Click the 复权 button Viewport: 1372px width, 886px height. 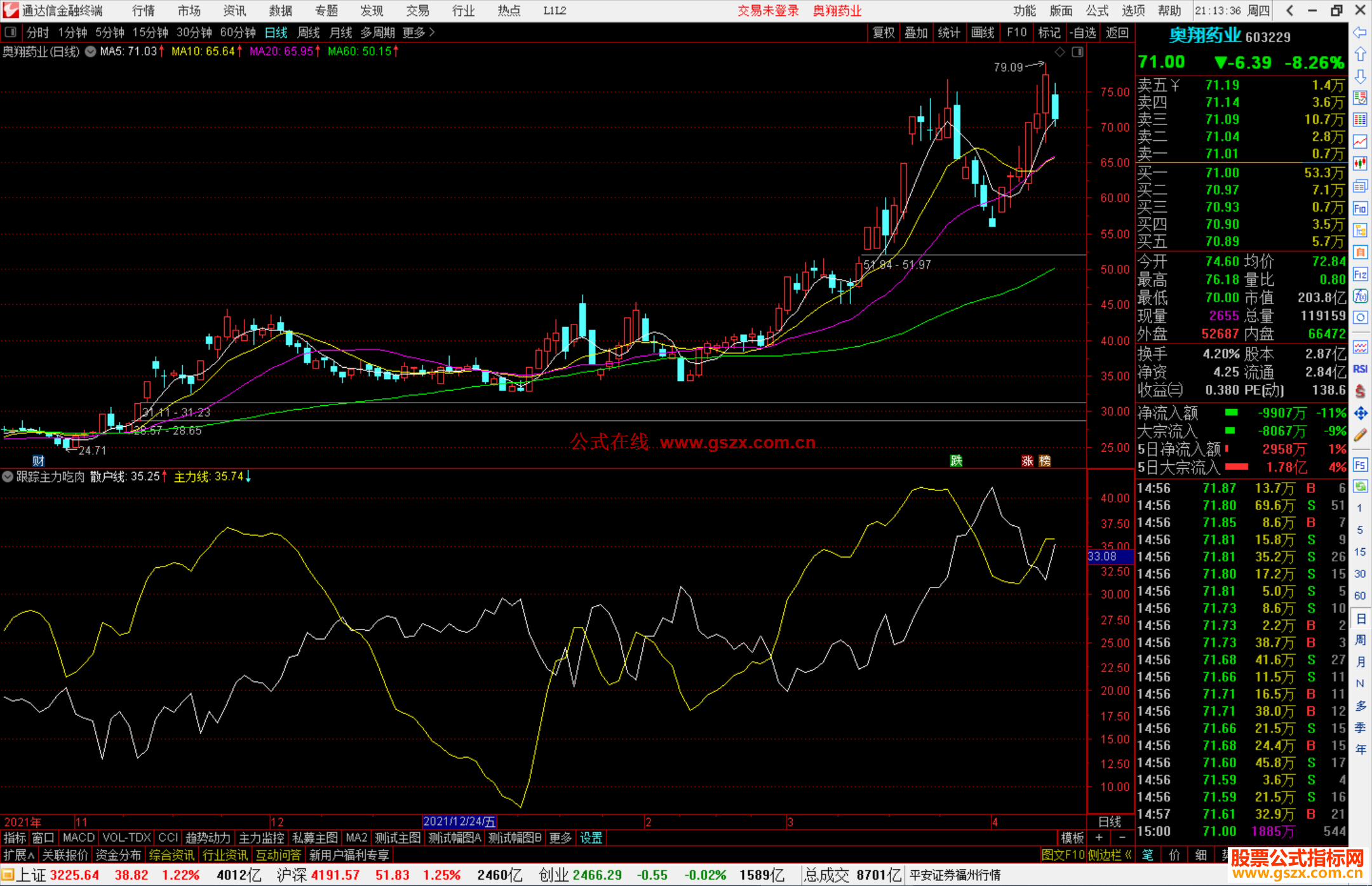click(884, 32)
